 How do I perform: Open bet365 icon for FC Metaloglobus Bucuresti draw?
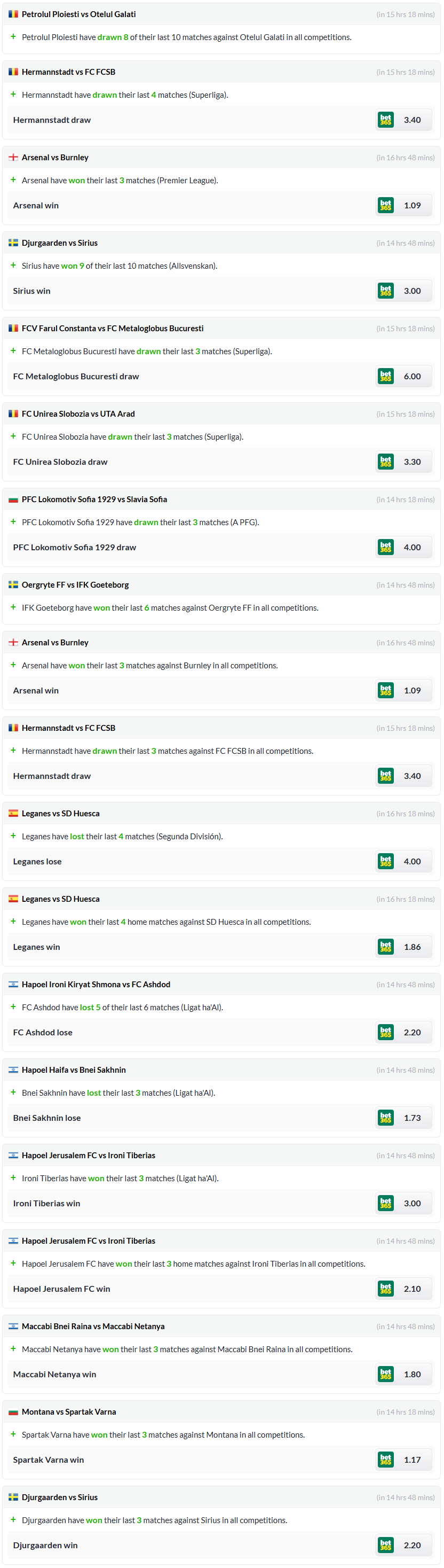(x=386, y=376)
